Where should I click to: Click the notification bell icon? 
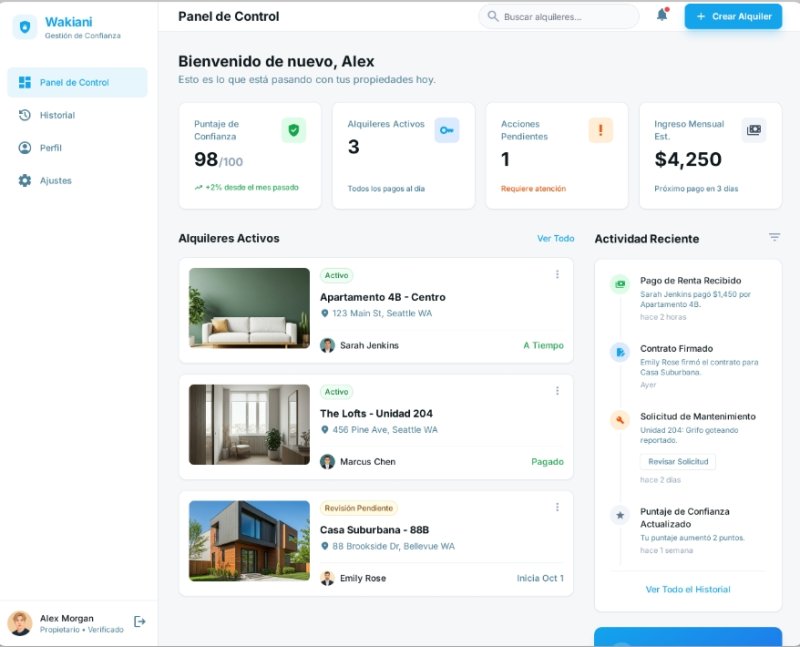pyautogui.click(x=662, y=15)
